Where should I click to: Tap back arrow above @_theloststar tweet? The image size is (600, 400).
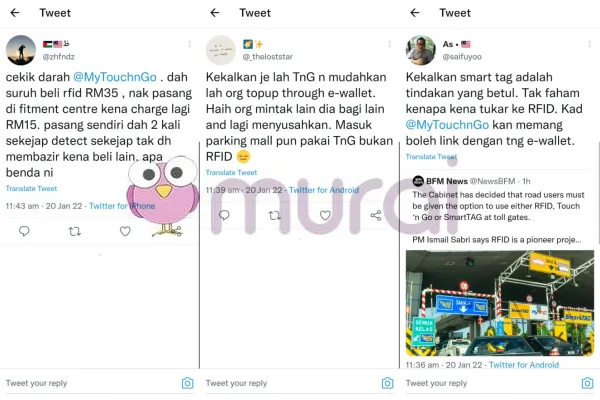coord(215,13)
